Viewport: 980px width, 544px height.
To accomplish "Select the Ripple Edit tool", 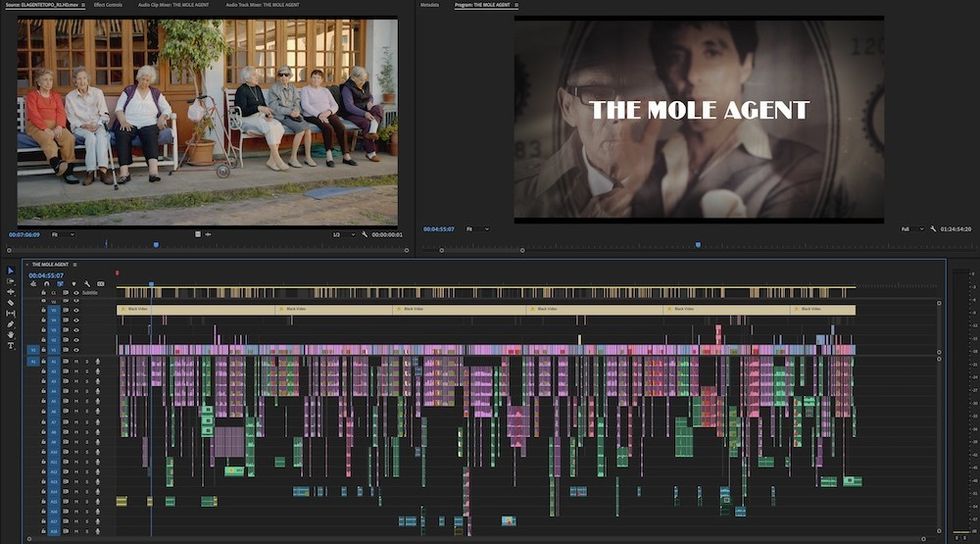I will (11, 292).
